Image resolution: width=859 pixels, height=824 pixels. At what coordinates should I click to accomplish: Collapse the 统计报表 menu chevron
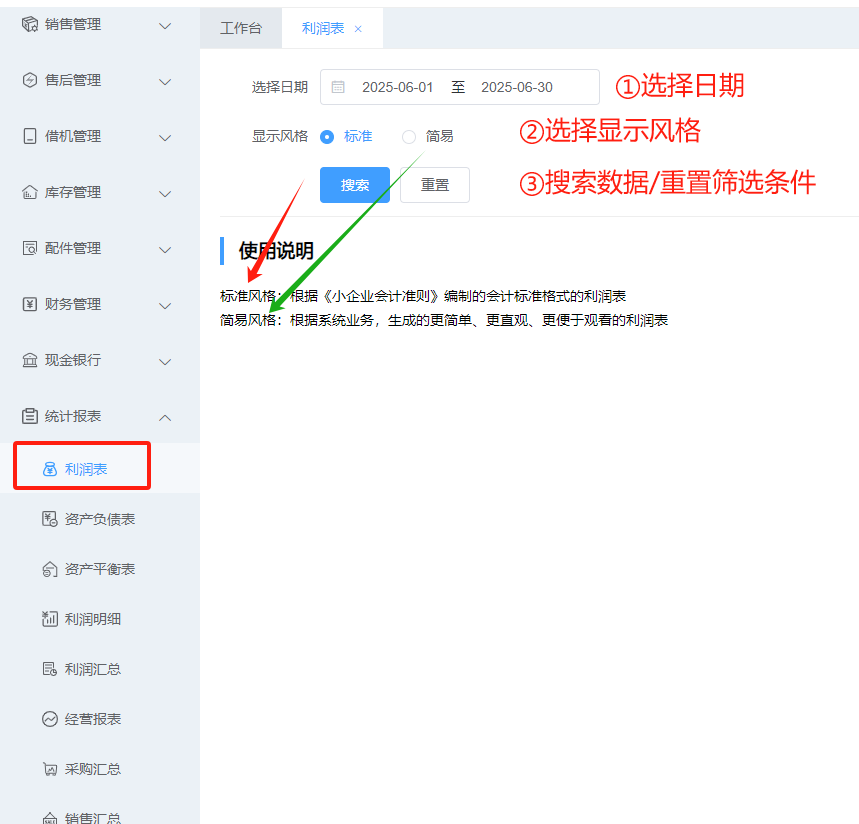(x=165, y=417)
